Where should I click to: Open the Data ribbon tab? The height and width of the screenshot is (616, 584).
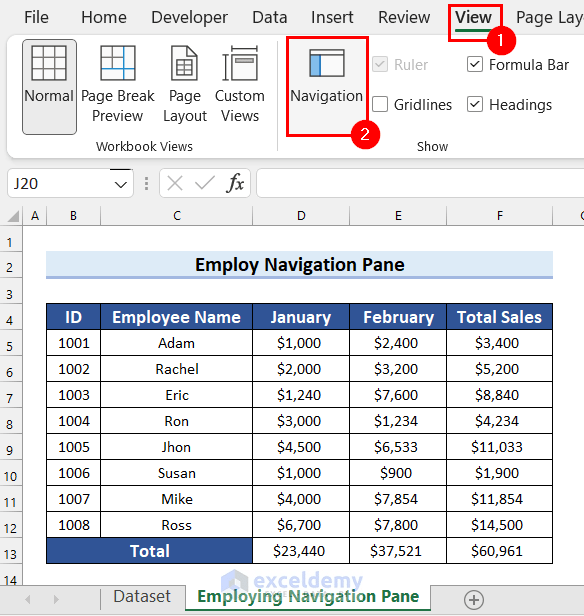(x=269, y=17)
